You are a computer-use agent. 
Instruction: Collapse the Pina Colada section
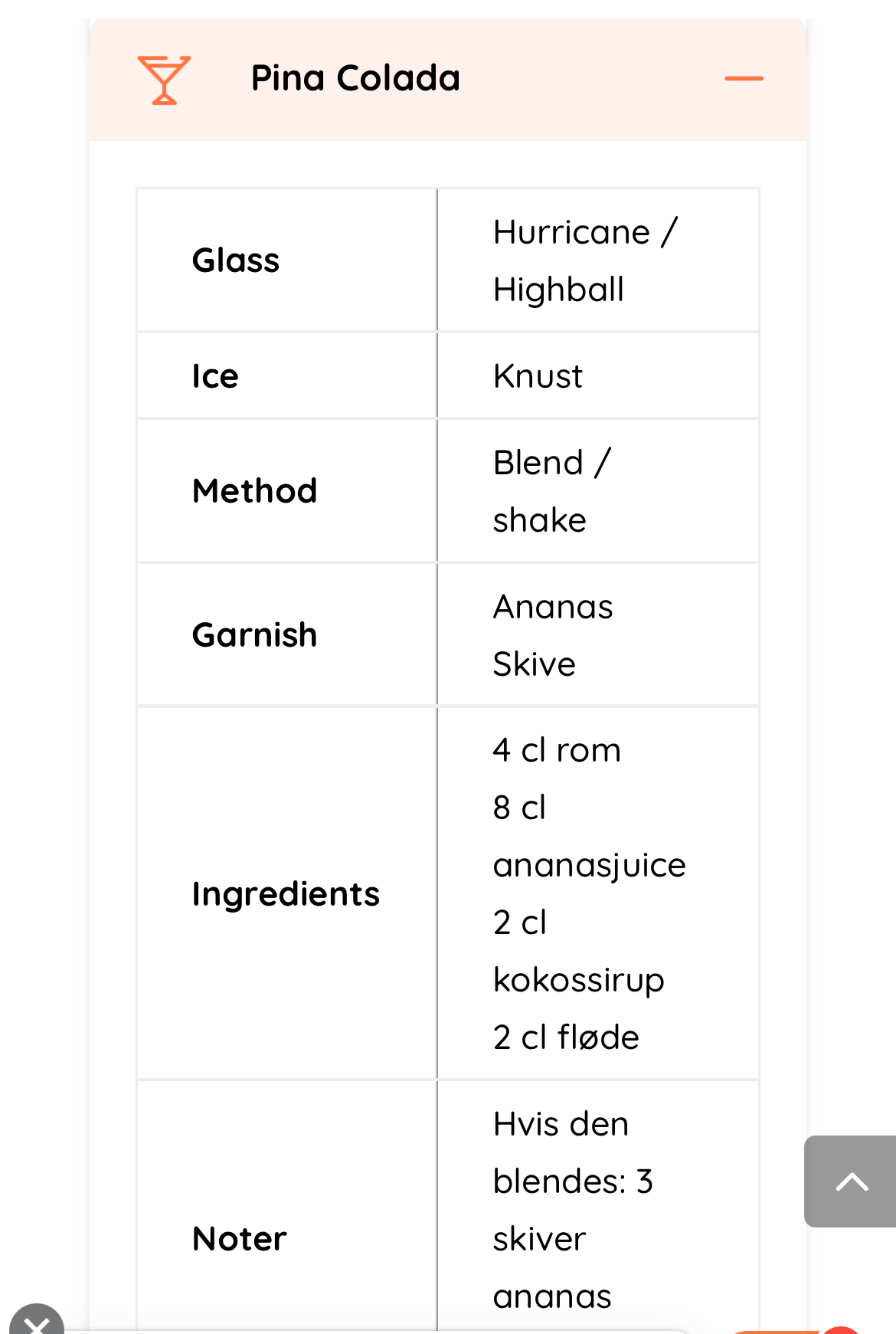pyautogui.click(x=744, y=79)
